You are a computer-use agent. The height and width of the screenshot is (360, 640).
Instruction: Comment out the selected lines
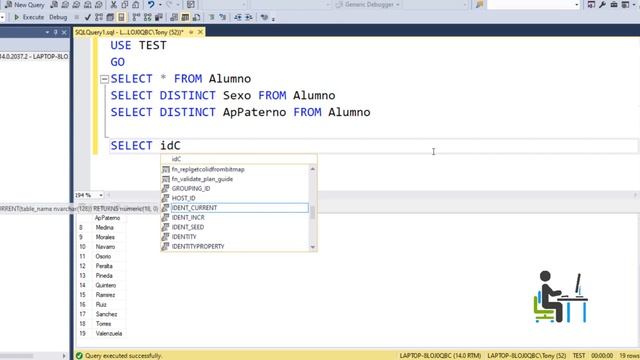click(211, 17)
